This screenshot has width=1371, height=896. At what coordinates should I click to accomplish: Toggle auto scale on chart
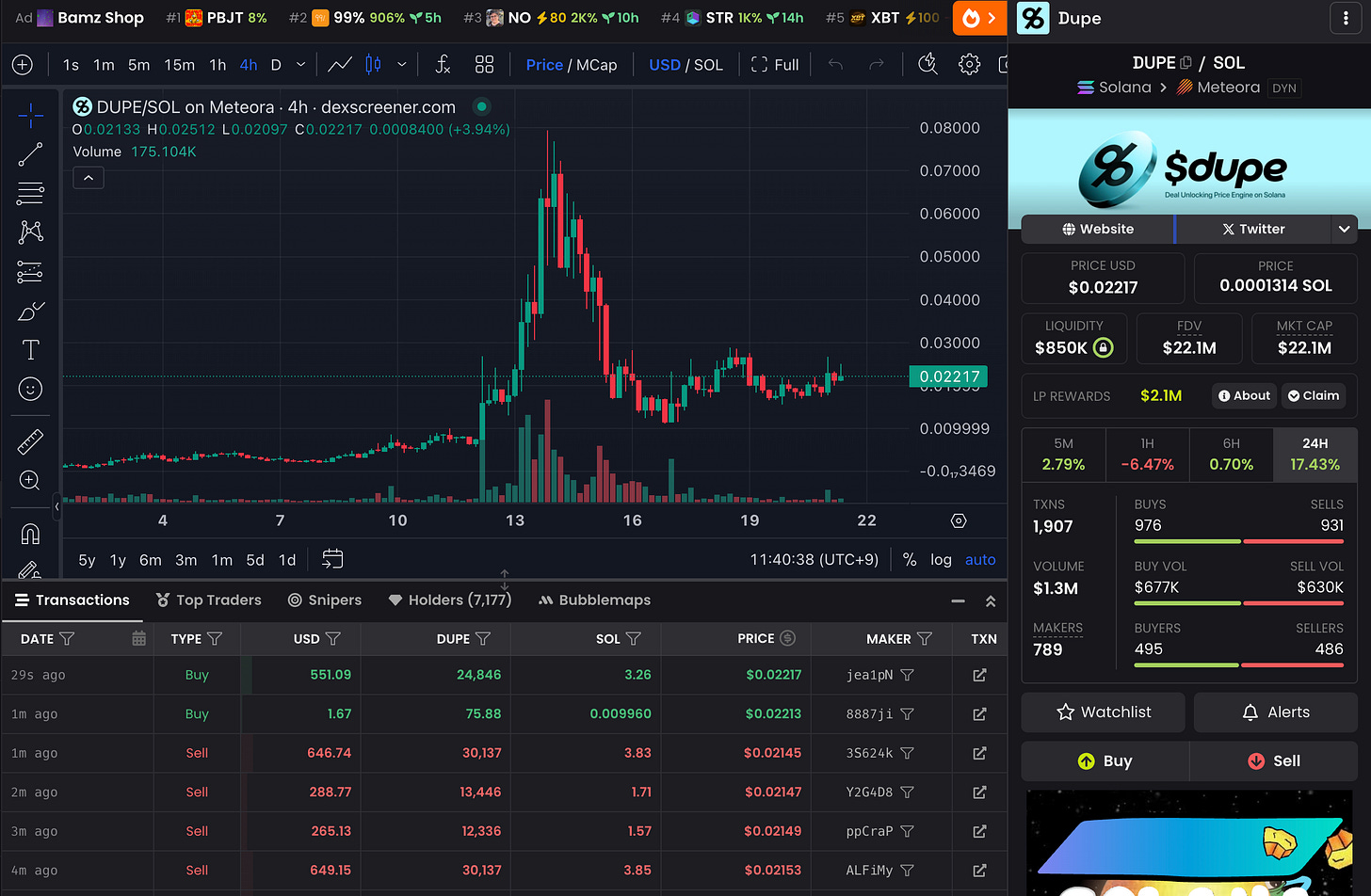pyautogui.click(x=980, y=559)
